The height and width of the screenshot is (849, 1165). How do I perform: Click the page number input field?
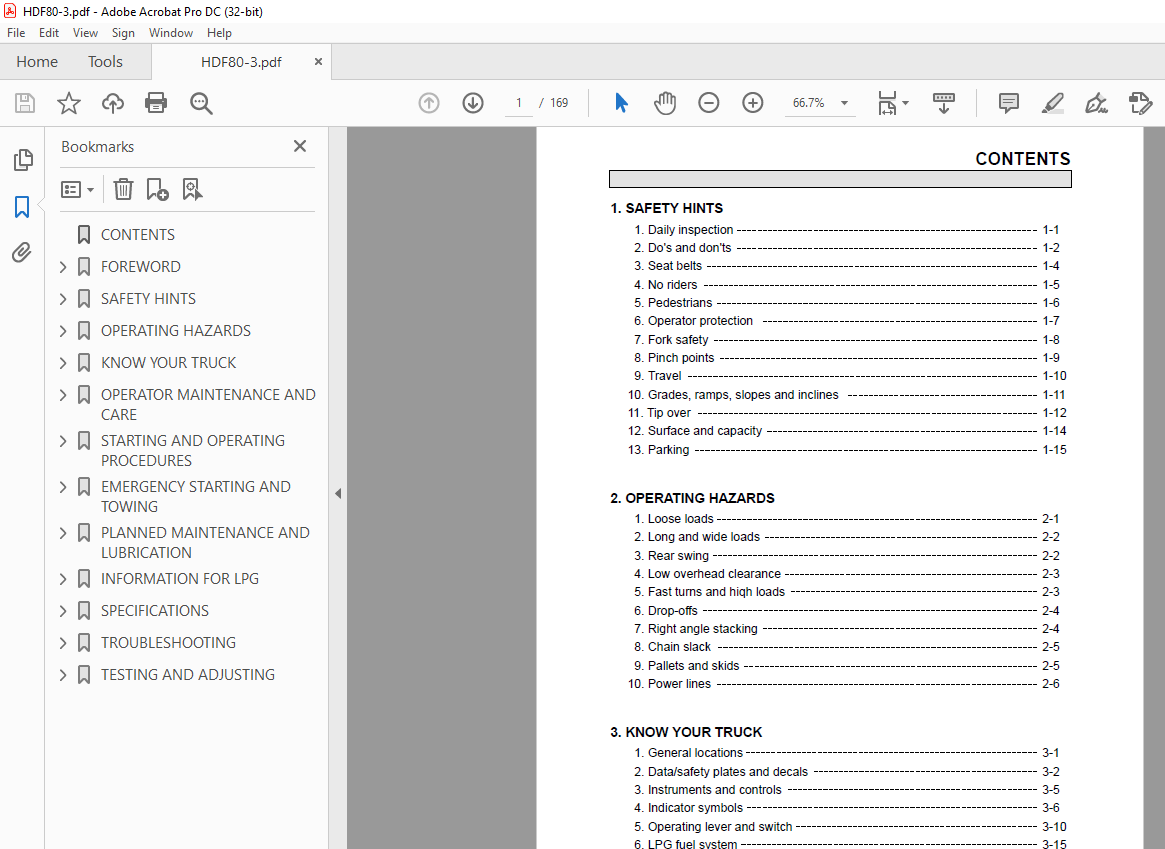tap(519, 103)
